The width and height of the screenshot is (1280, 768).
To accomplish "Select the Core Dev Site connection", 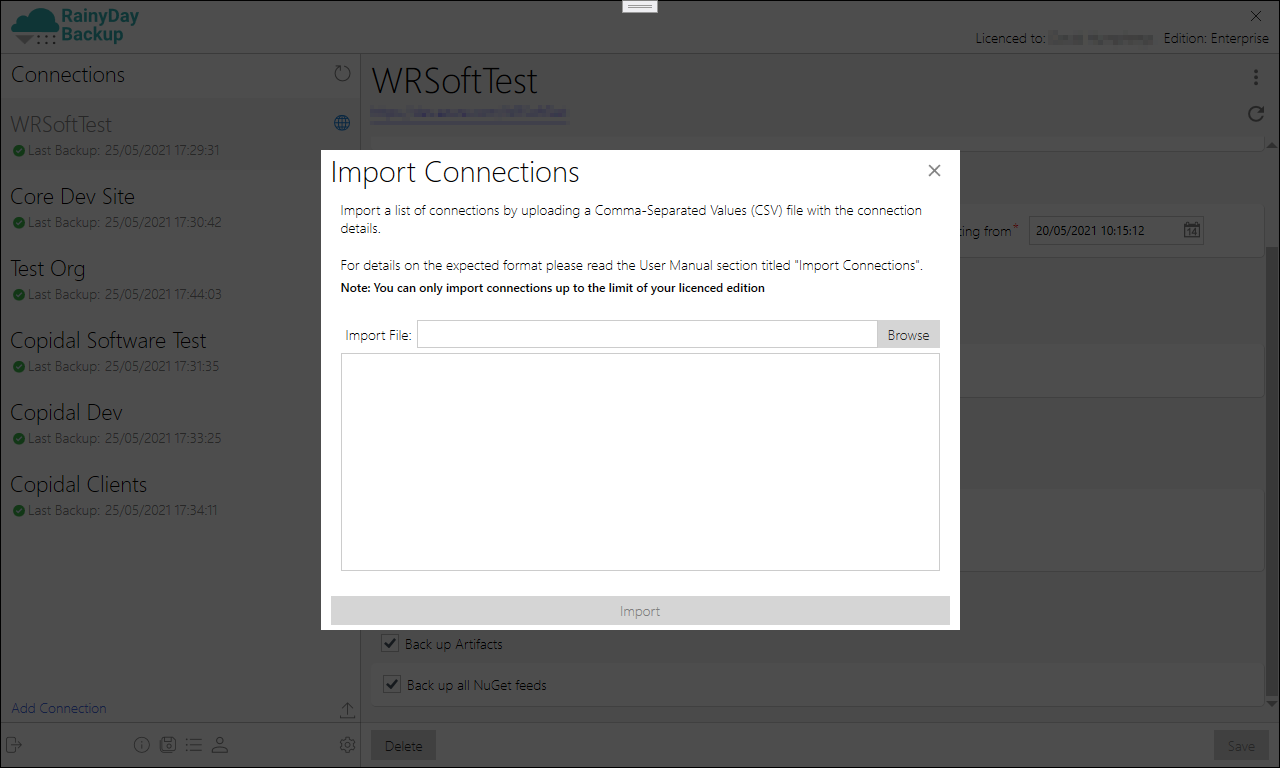I will 180,207.
